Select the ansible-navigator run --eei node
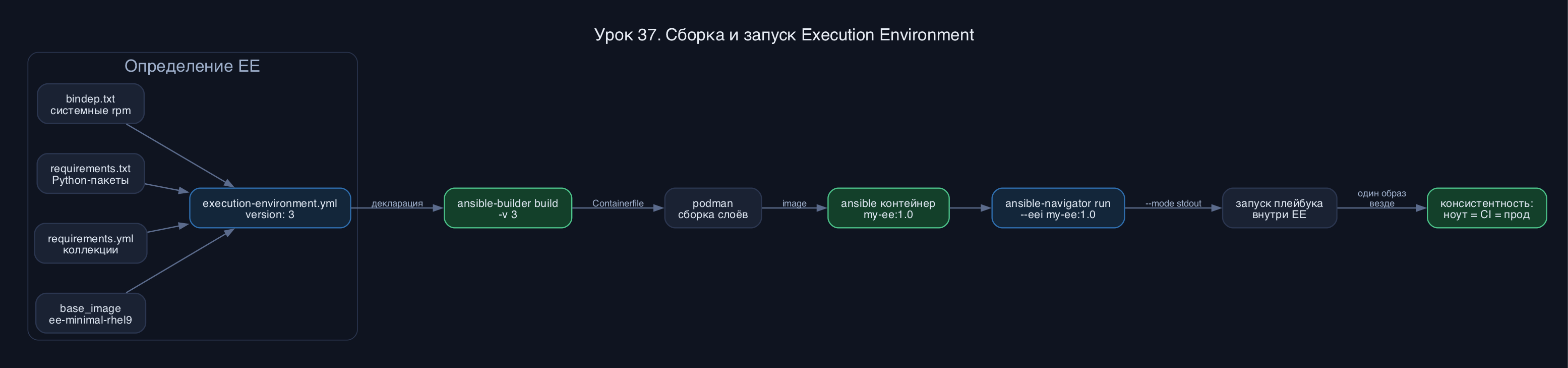This screenshot has width=1568, height=368. click(1058, 208)
